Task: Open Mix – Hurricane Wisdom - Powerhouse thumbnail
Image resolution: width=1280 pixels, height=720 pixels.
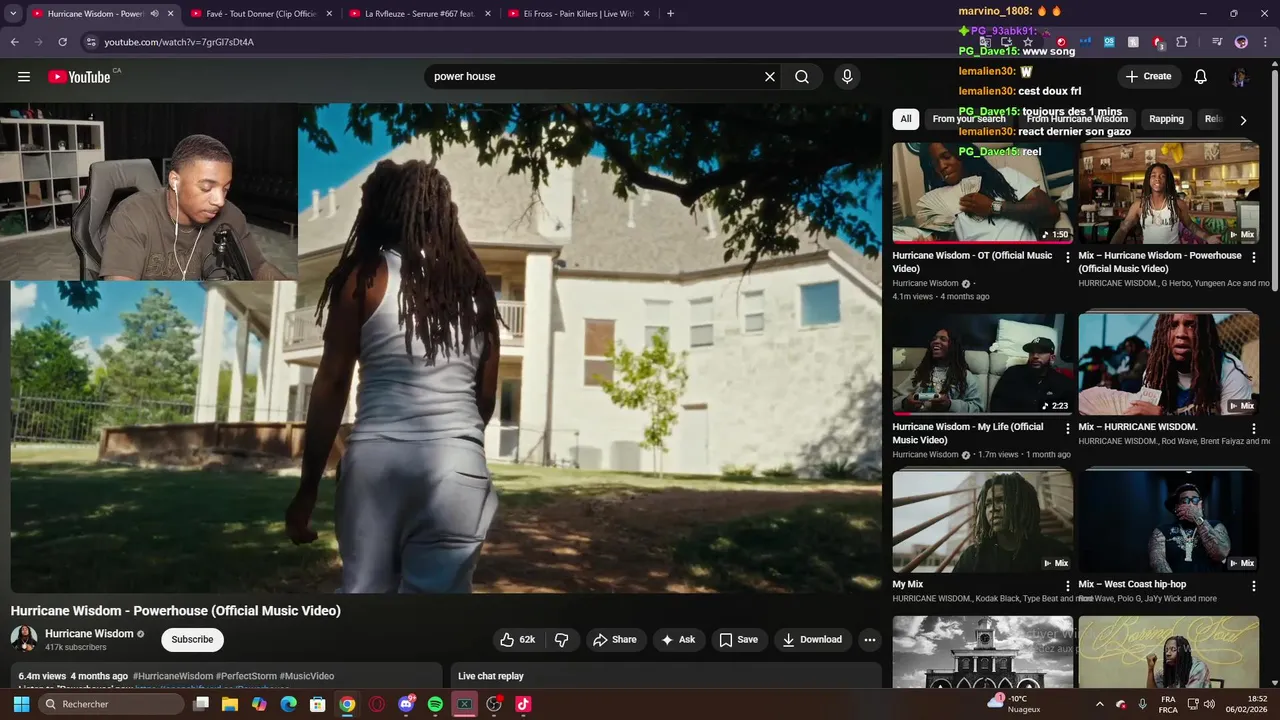Action: tap(1169, 192)
